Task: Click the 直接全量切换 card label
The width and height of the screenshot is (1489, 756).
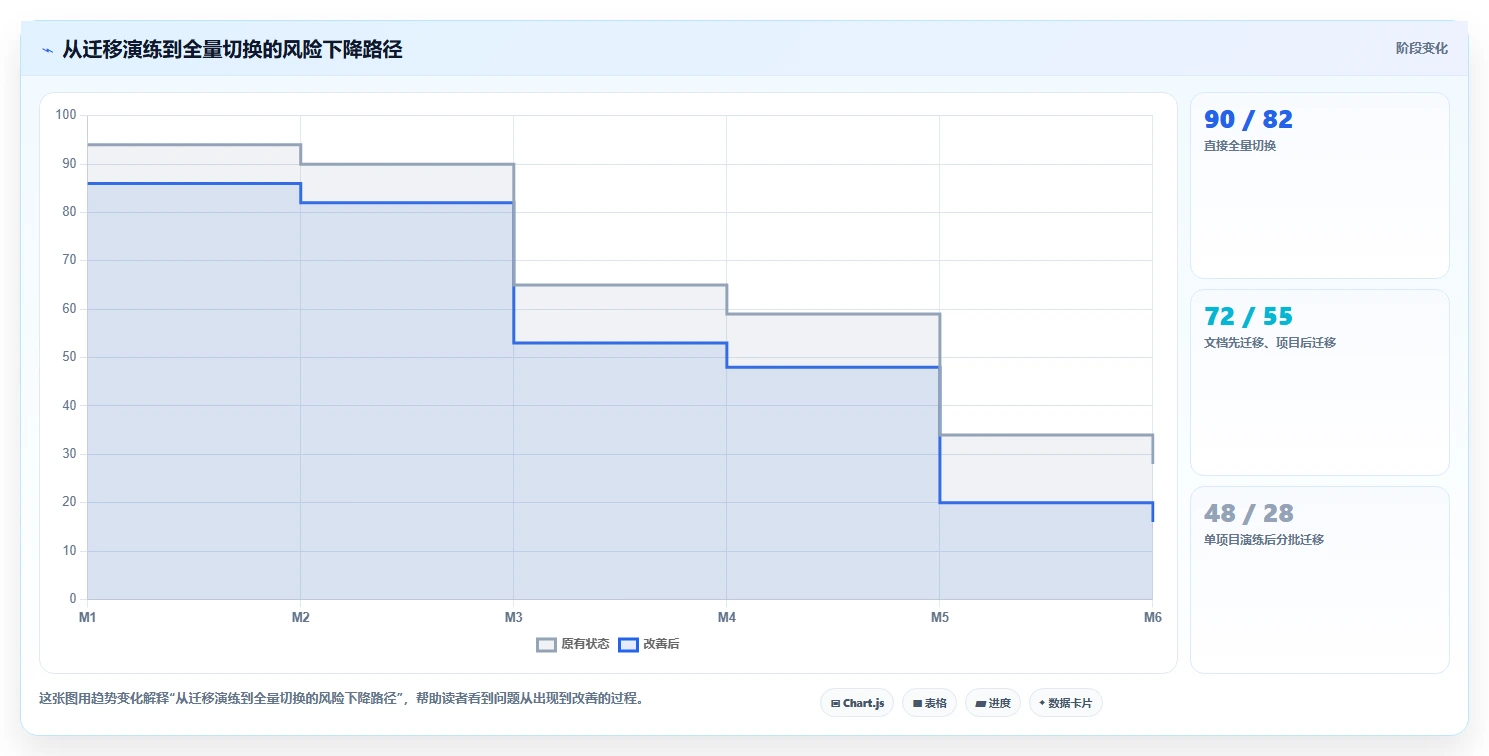Action: [x=1240, y=145]
